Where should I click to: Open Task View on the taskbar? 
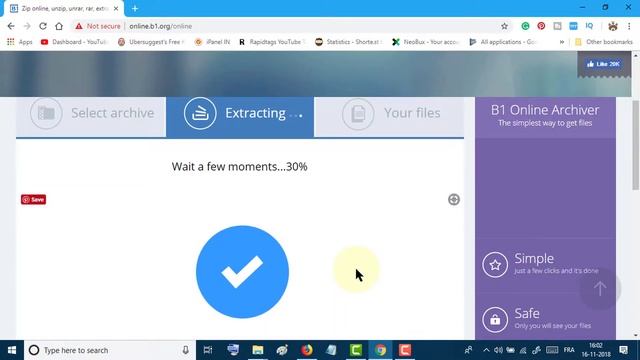(x=208, y=350)
